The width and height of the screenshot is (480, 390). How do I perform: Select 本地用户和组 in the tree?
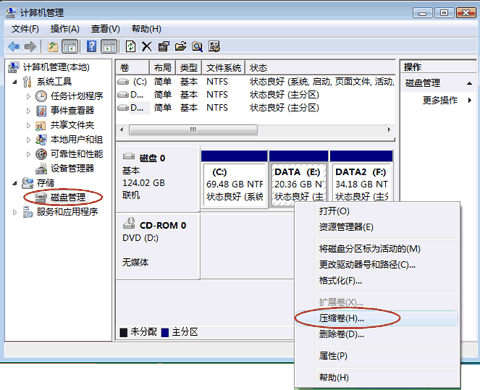(x=76, y=139)
